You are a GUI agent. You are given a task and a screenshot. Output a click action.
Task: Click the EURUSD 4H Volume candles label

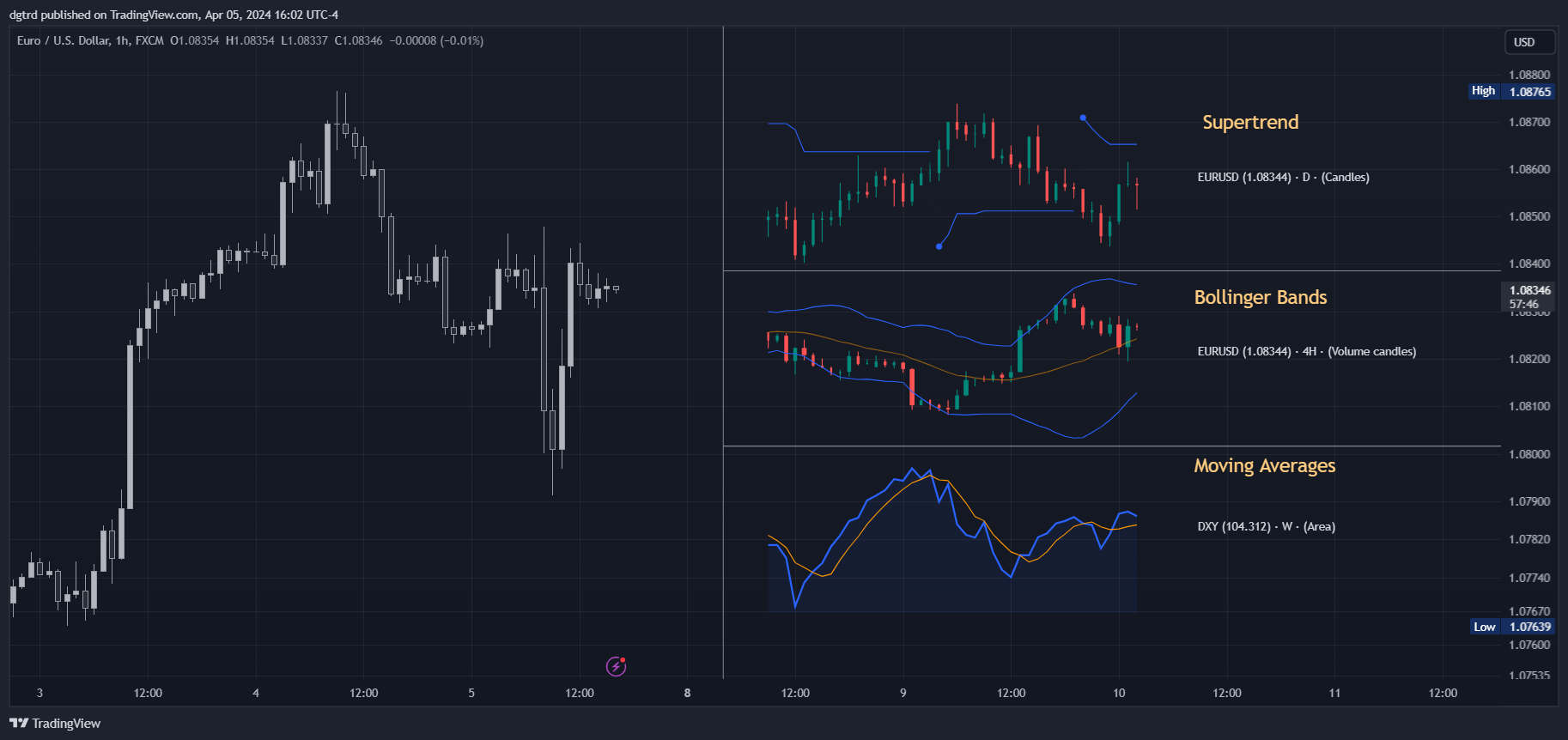click(1307, 351)
